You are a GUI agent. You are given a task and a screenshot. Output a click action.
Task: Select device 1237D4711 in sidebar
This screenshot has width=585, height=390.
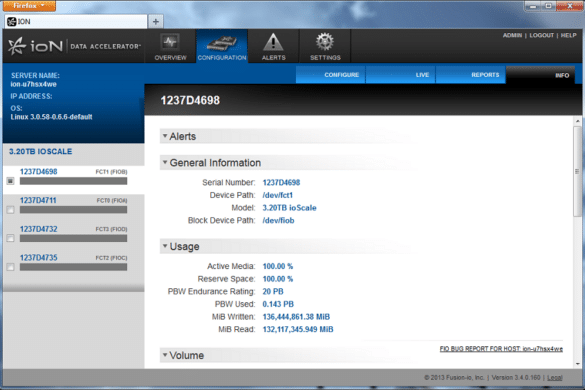click(38, 200)
